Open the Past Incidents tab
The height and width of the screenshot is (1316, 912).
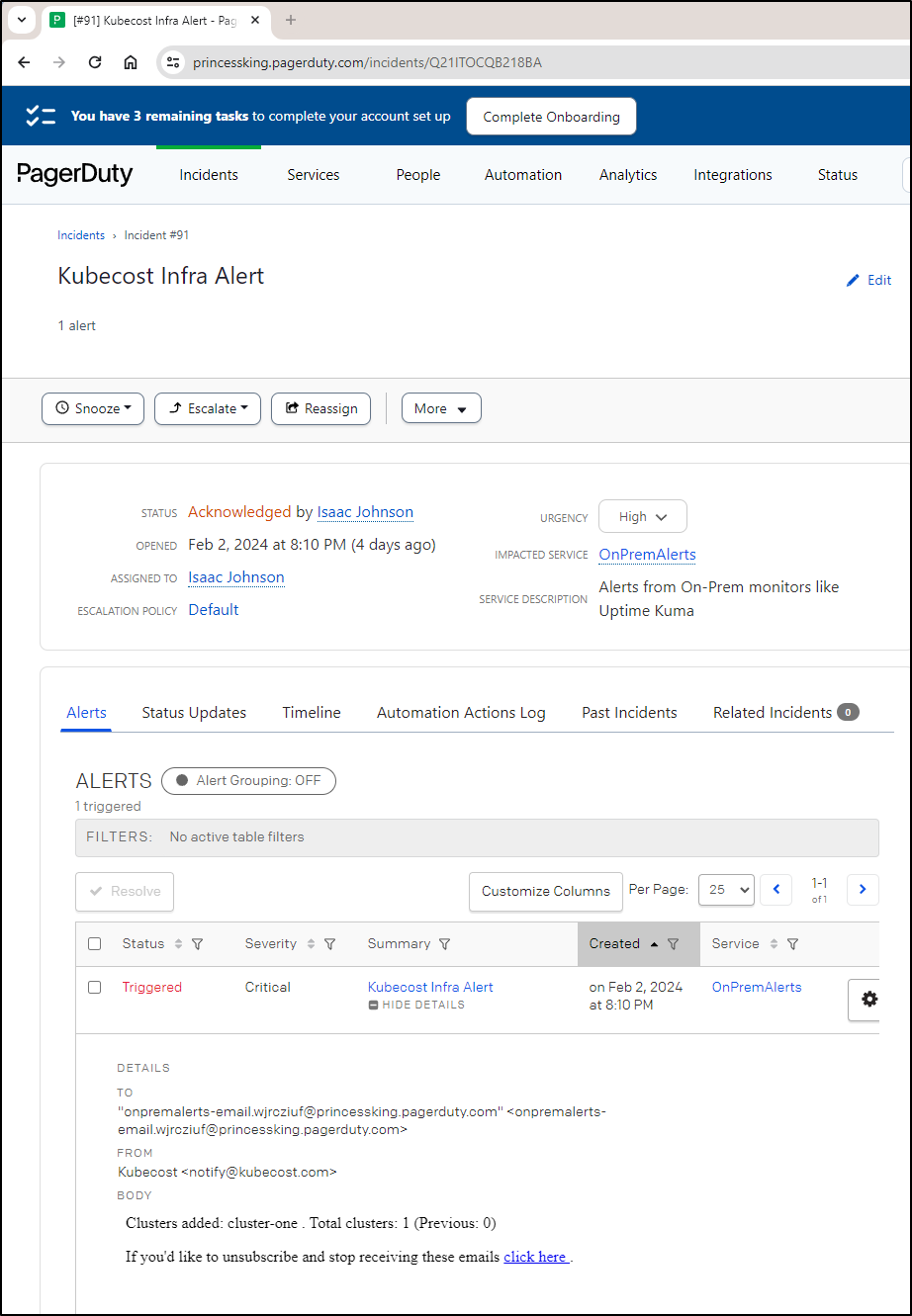(x=629, y=712)
